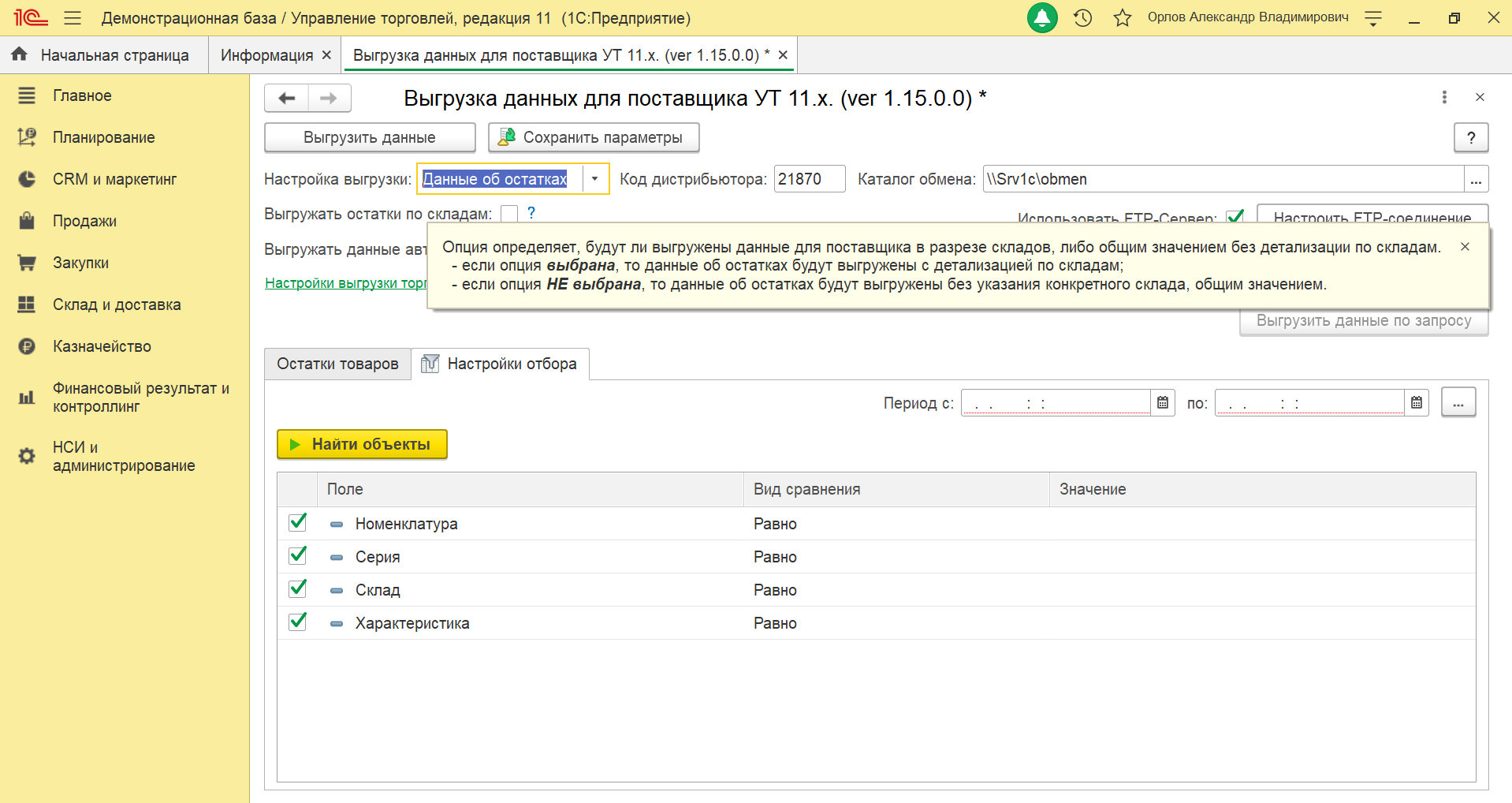Image resolution: width=1512 pixels, height=803 pixels.
Task: Switch to Настройки отбора tab
Action: pos(501,364)
